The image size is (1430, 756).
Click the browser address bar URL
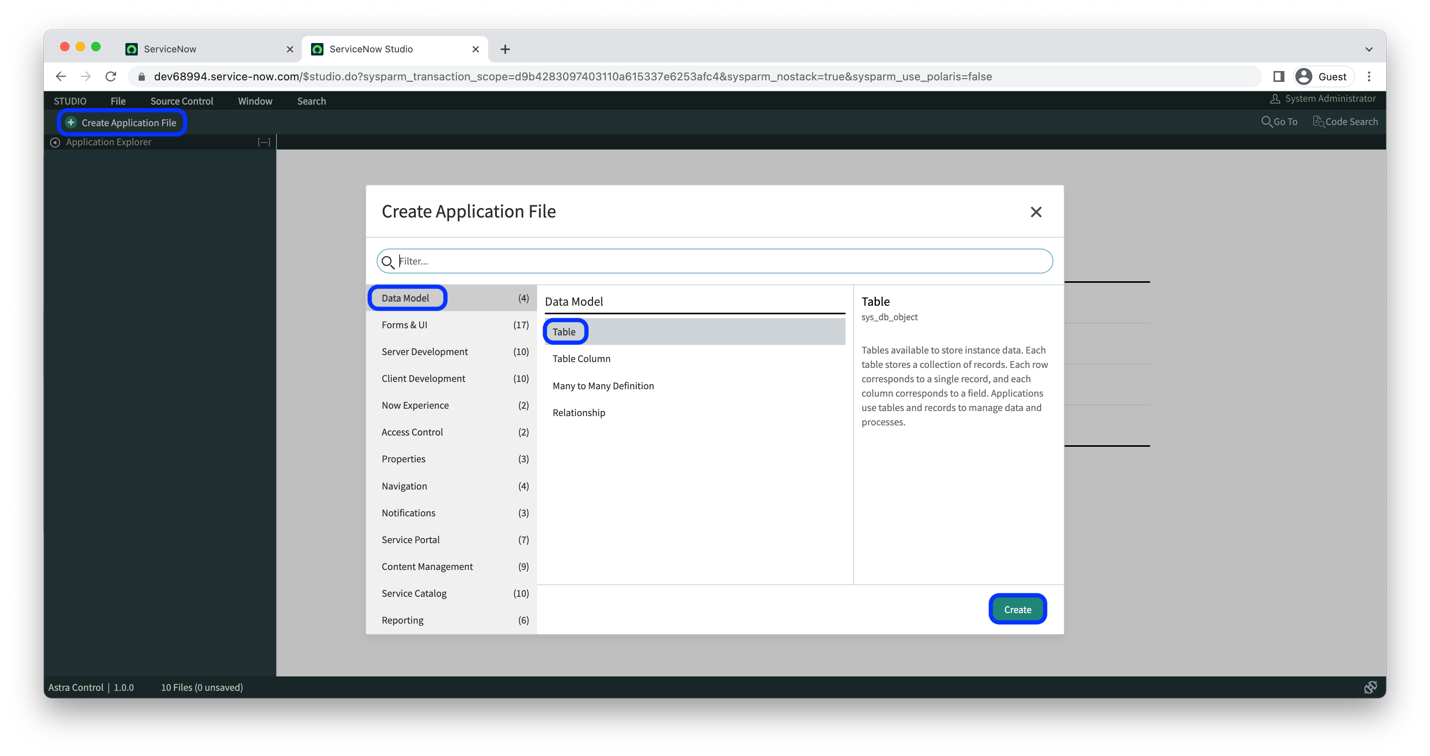(573, 77)
